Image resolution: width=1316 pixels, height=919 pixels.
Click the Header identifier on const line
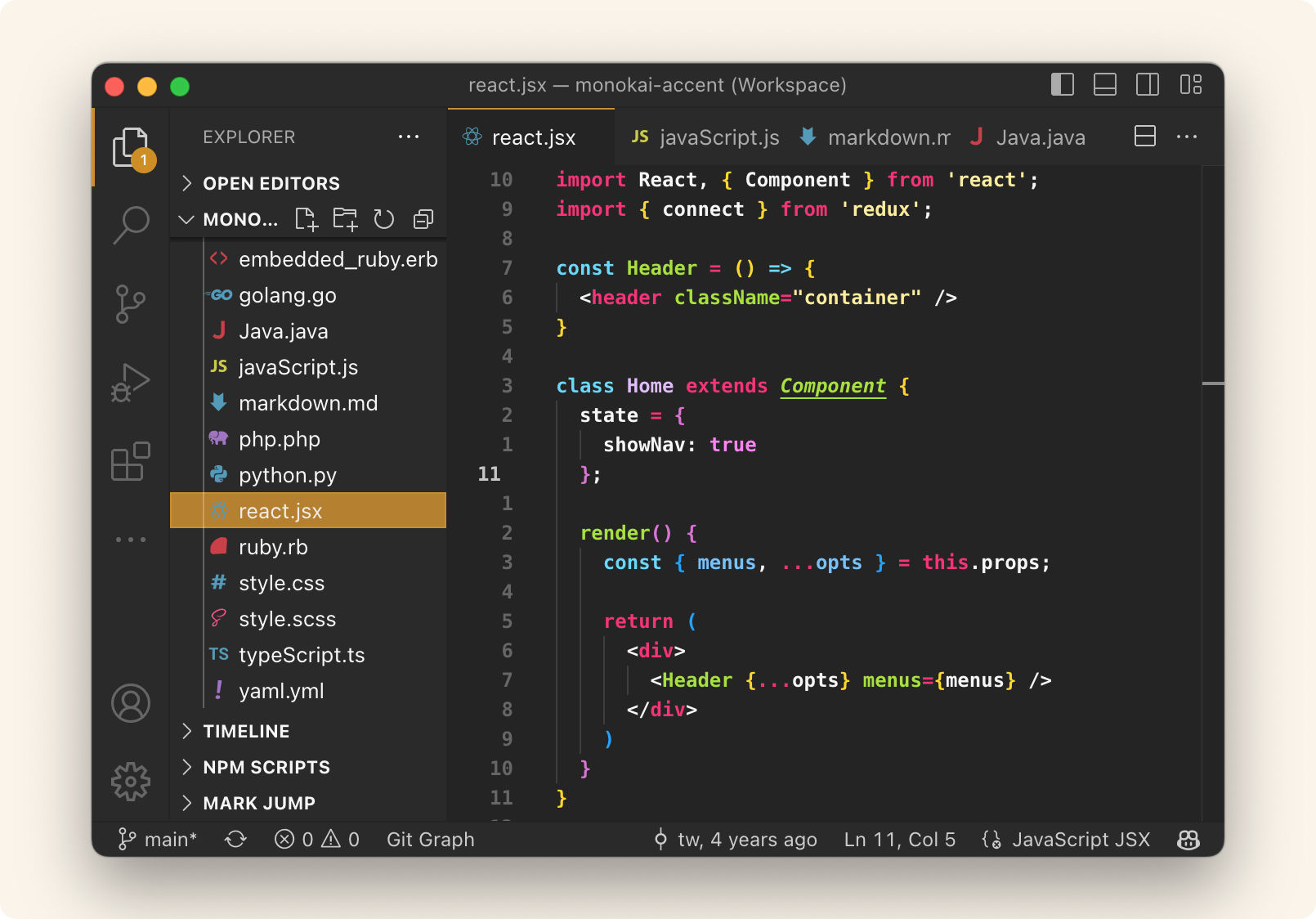662,268
